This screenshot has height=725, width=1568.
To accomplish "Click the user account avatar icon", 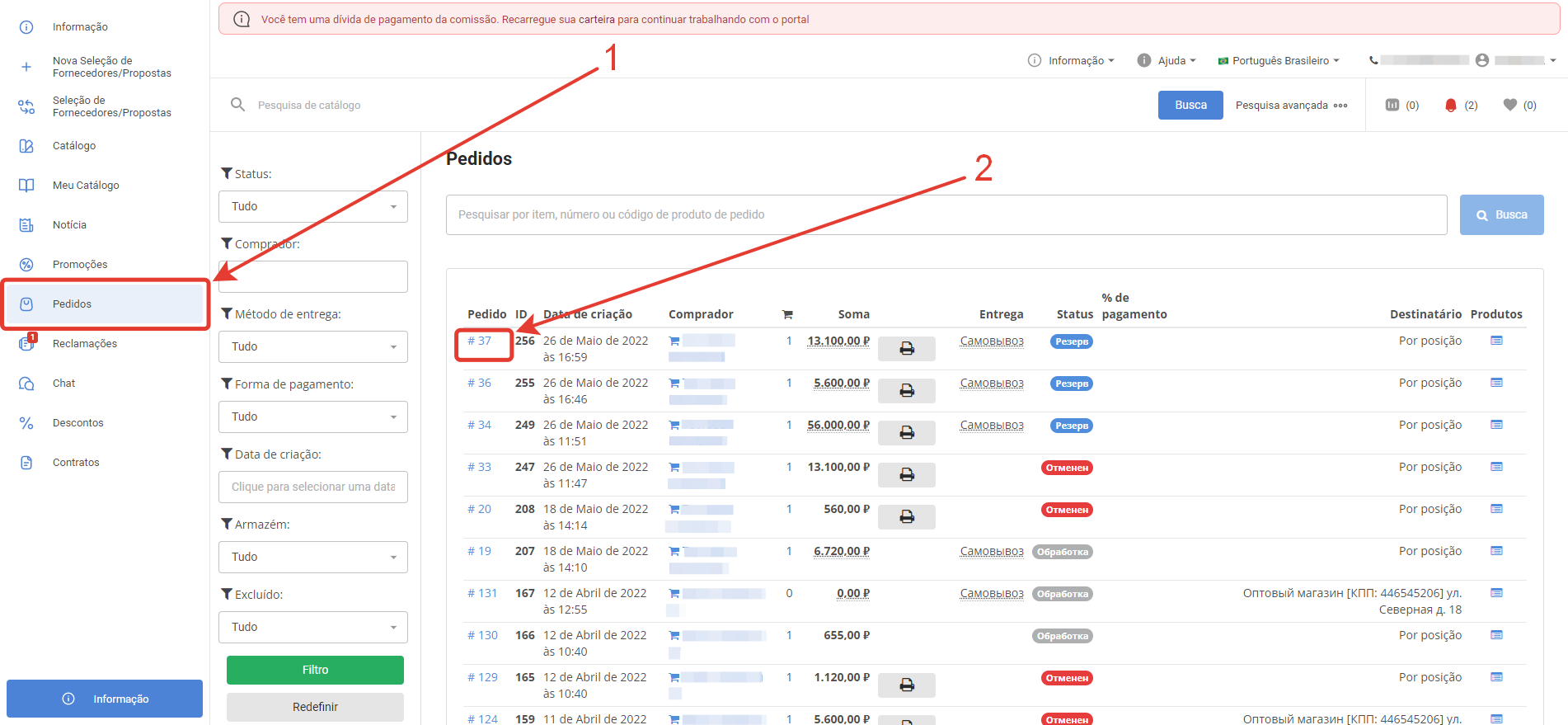I will pyautogui.click(x=1482, y=60).
